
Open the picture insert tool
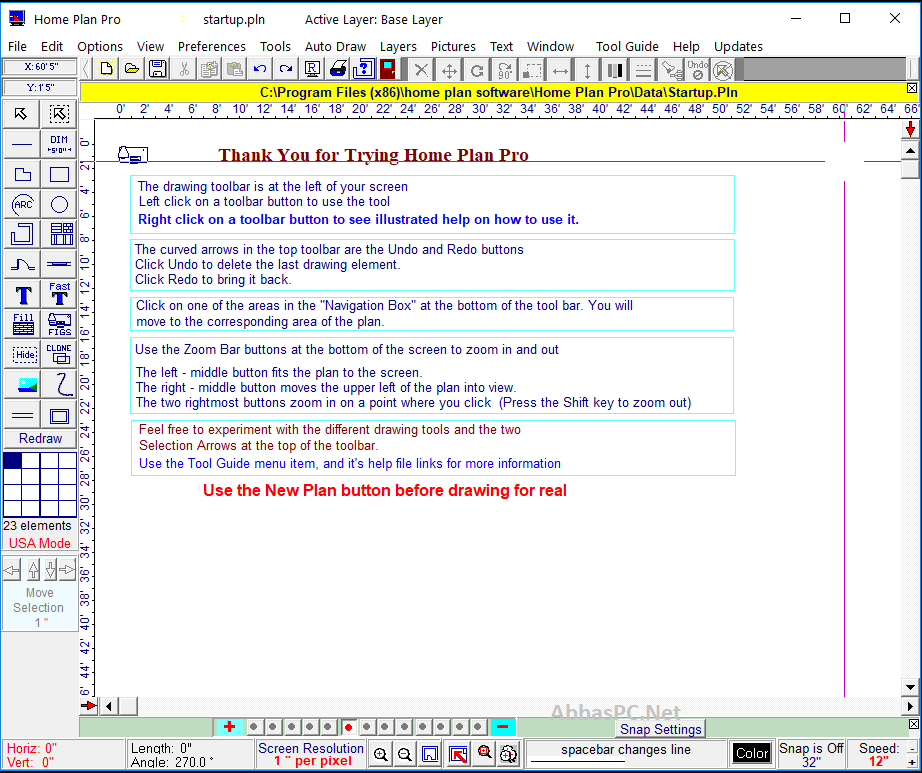(x=22, y=385)
